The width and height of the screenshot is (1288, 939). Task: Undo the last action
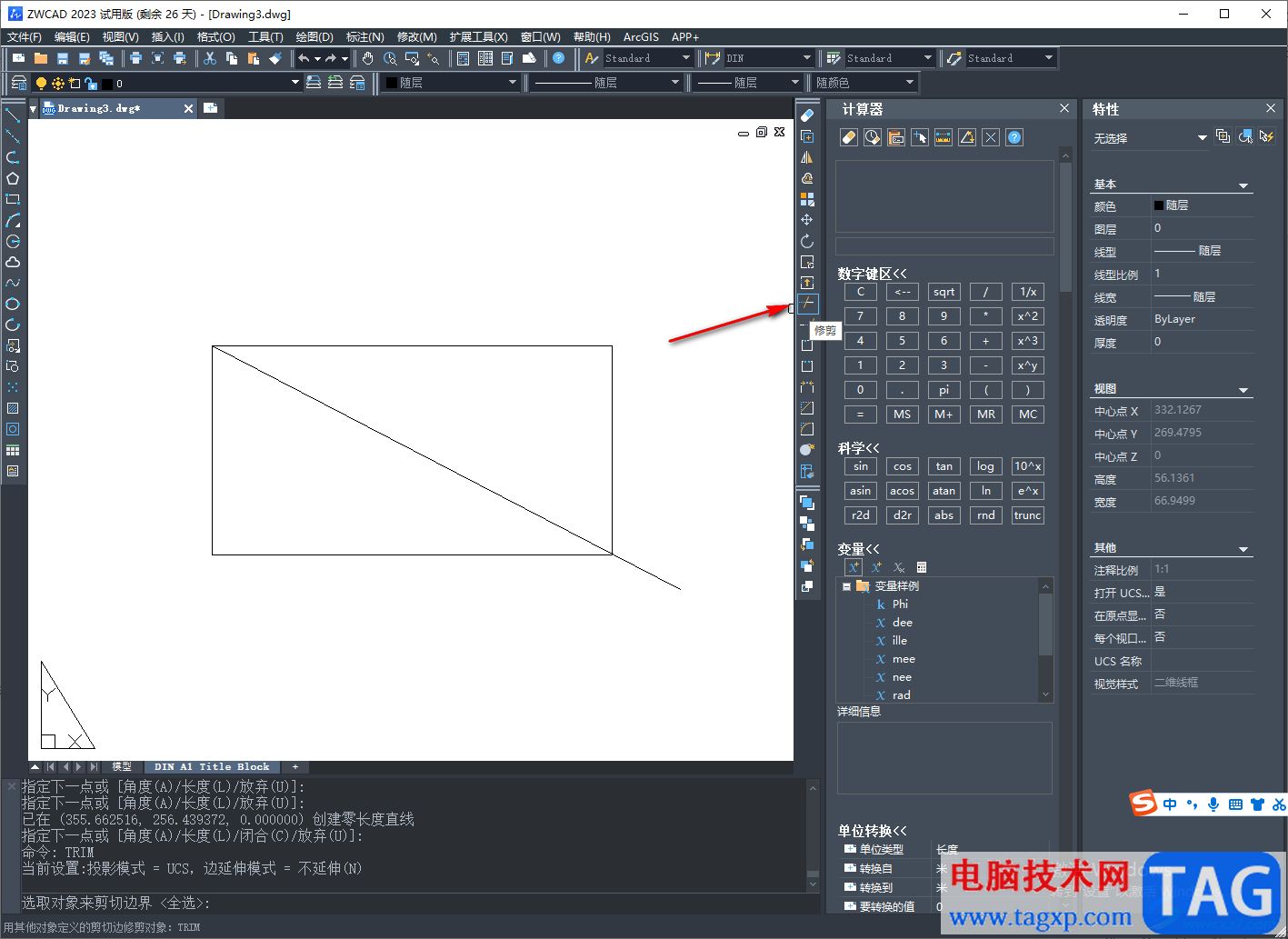pyautogui.click(x=304, y=58)
